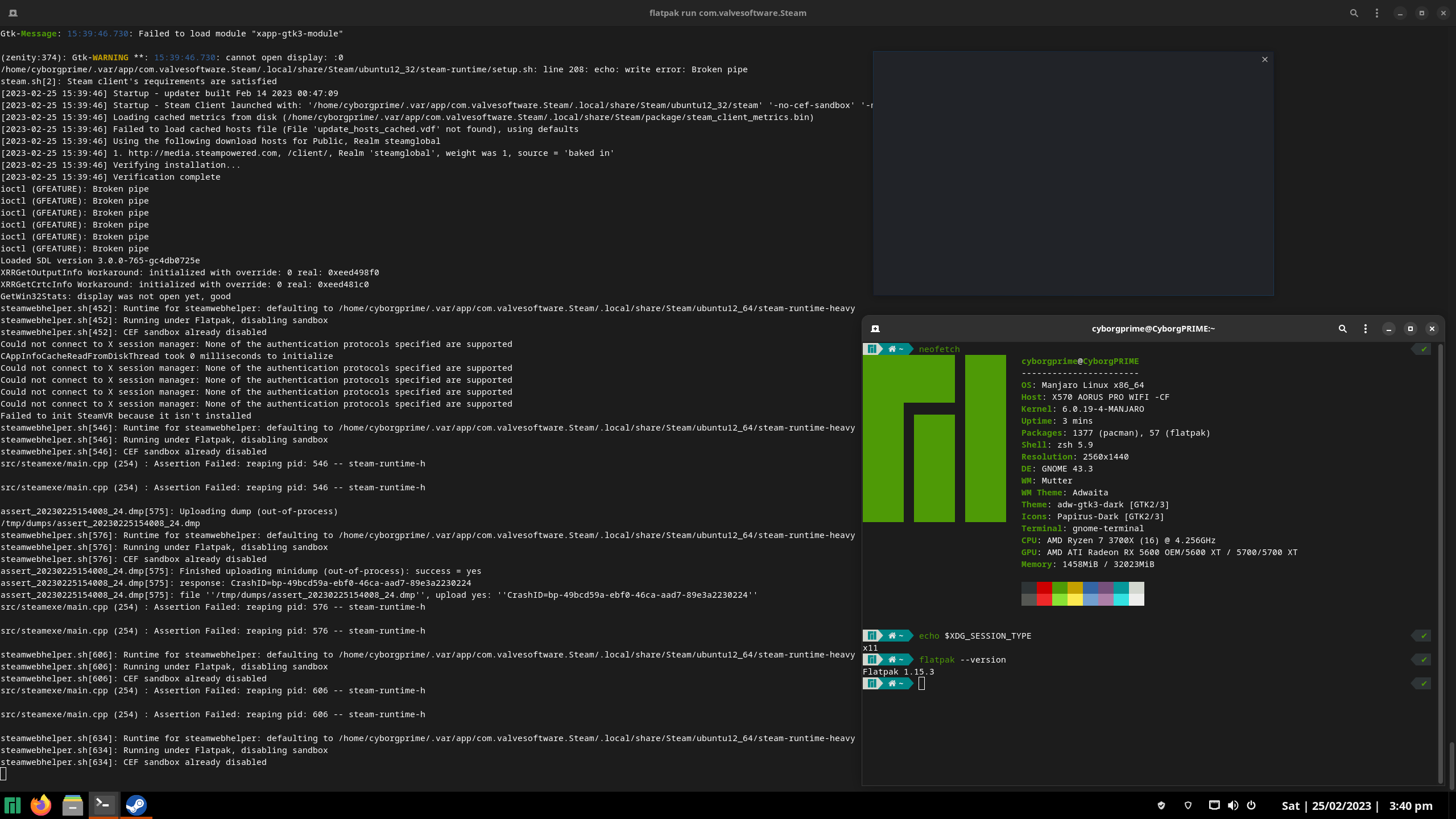
Task: Open search in the Steam flatpak terminal
Action: 1354,13
